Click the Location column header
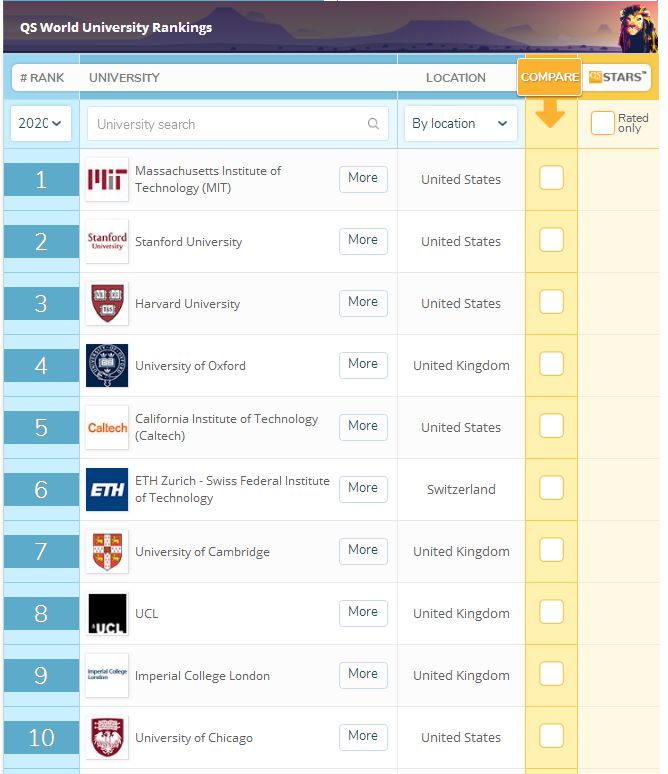 click(456, 77)
